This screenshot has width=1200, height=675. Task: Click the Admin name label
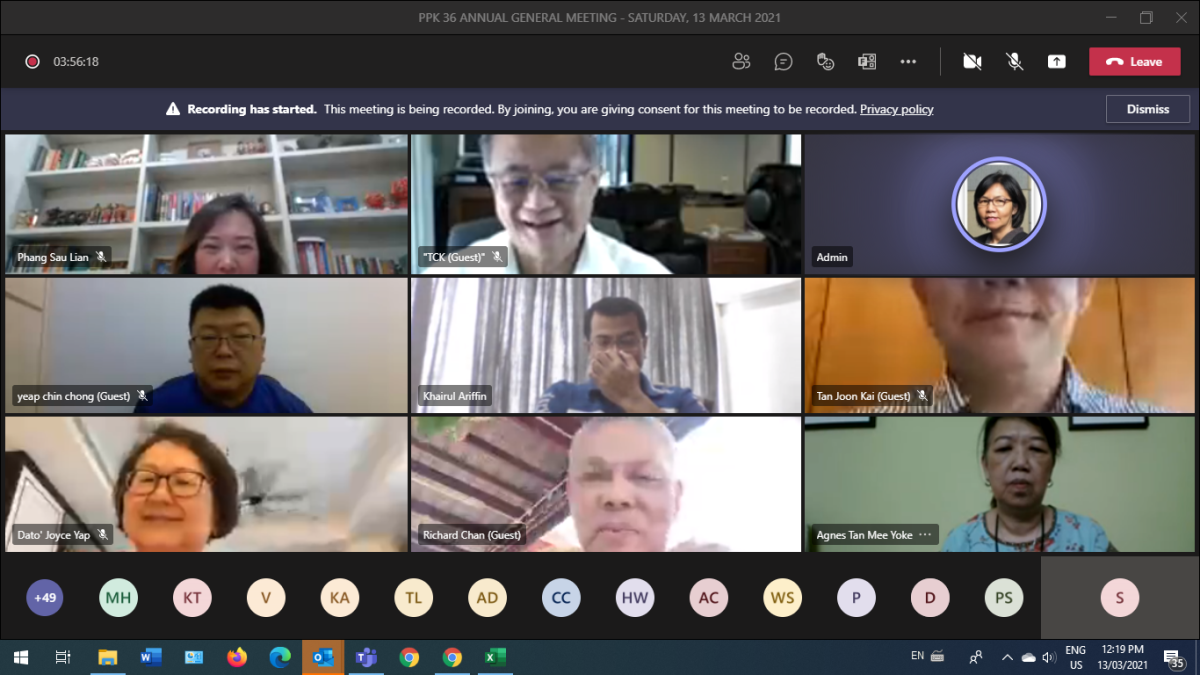tap(832, 257)
